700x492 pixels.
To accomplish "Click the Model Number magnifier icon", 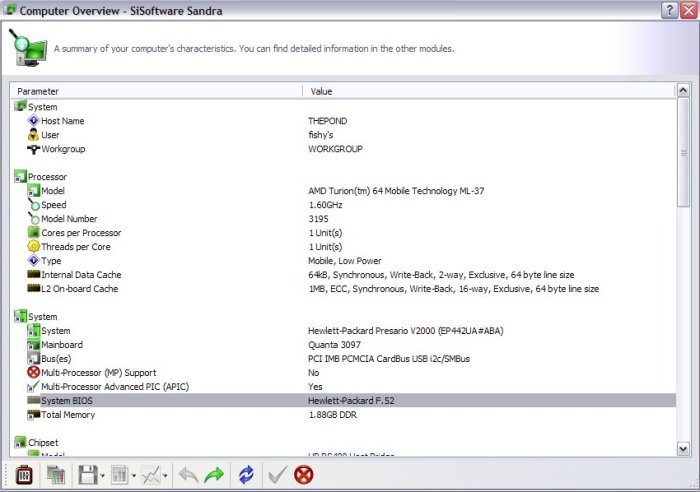I will (33, 219).
